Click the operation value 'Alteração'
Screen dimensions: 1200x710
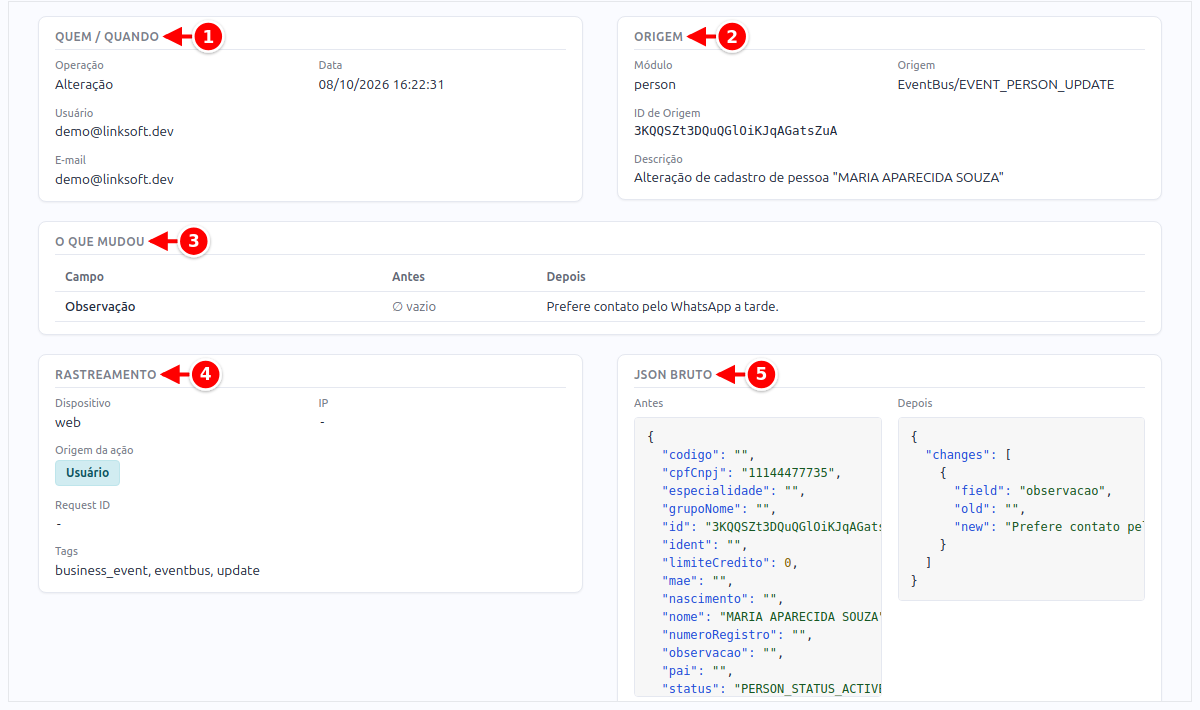pos(84,85)
